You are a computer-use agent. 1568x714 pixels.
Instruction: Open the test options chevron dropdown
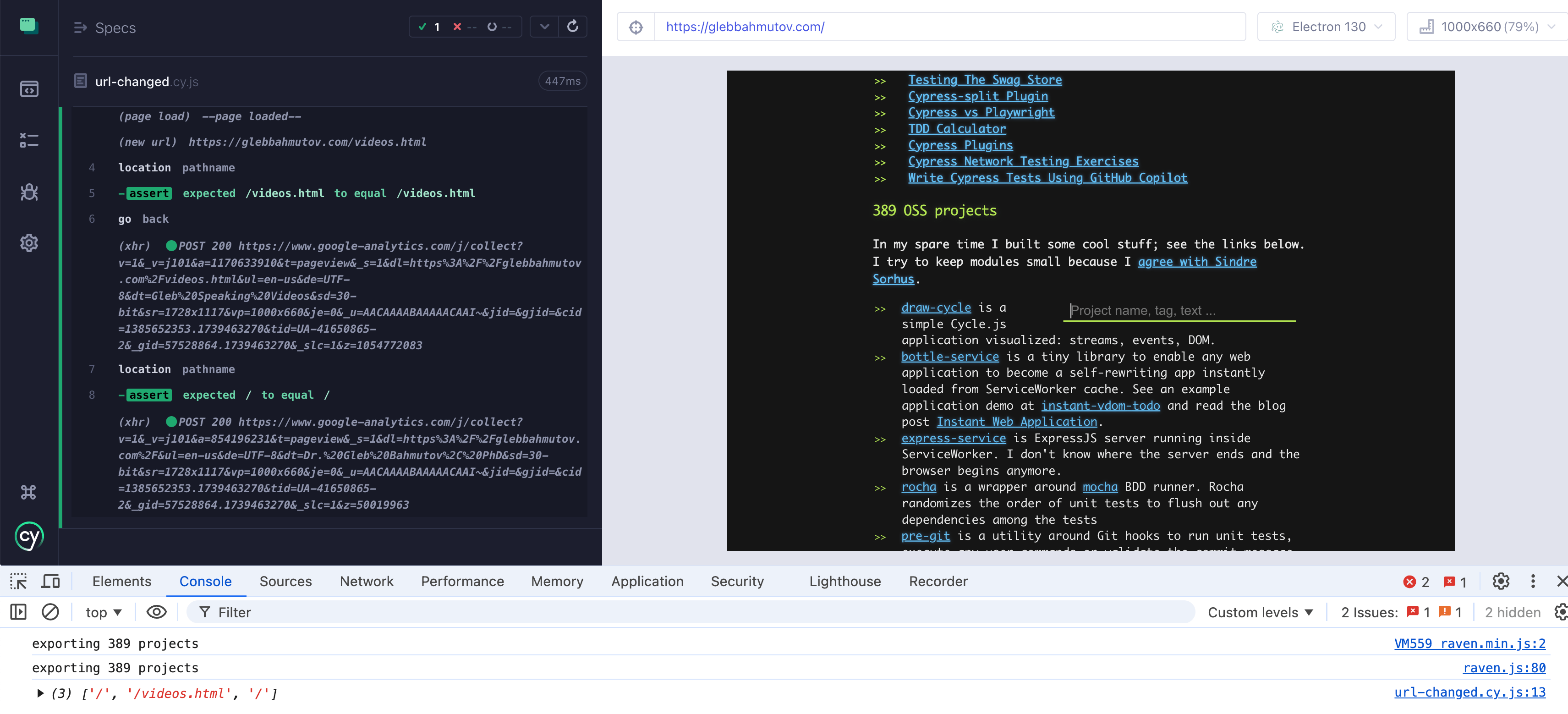[x=544, y=27]
